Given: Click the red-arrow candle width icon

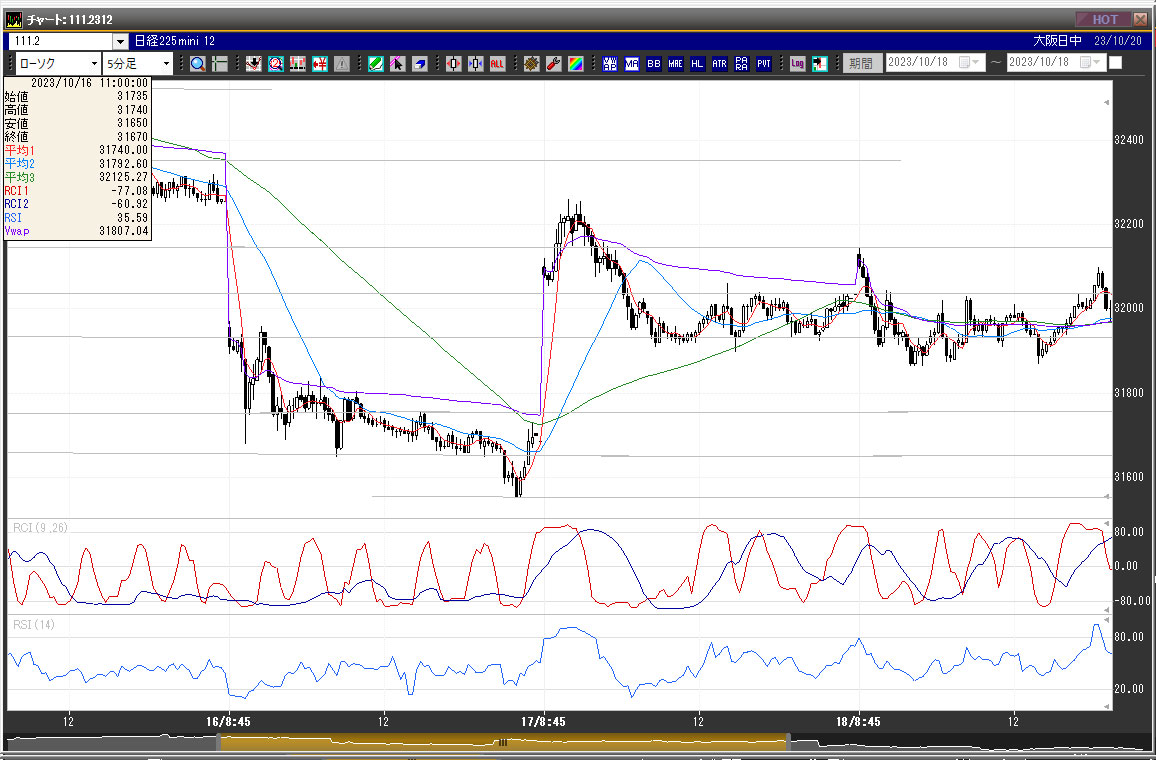Looking at the screenshot, I should click(453, 64).
